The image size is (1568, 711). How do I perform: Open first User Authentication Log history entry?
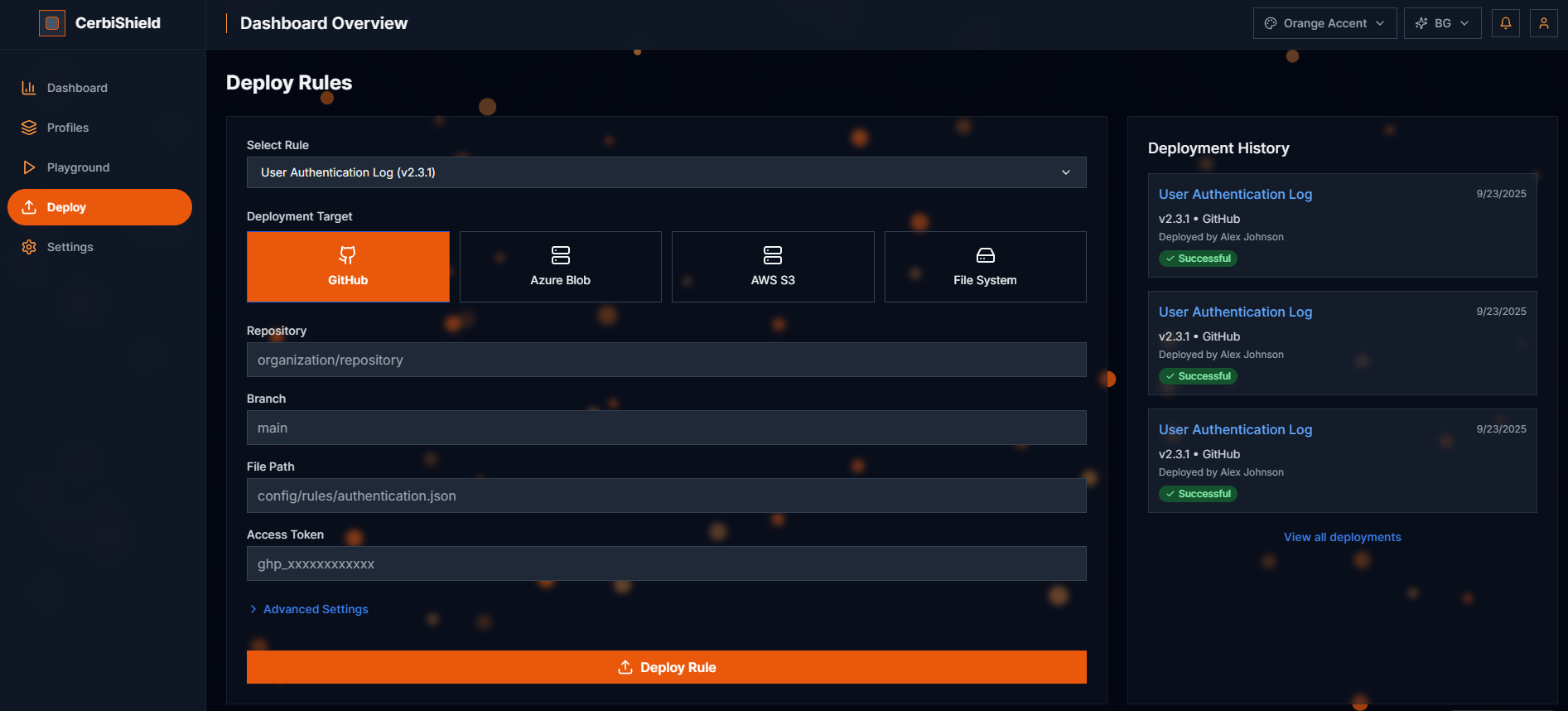[x=1235, y=194]
